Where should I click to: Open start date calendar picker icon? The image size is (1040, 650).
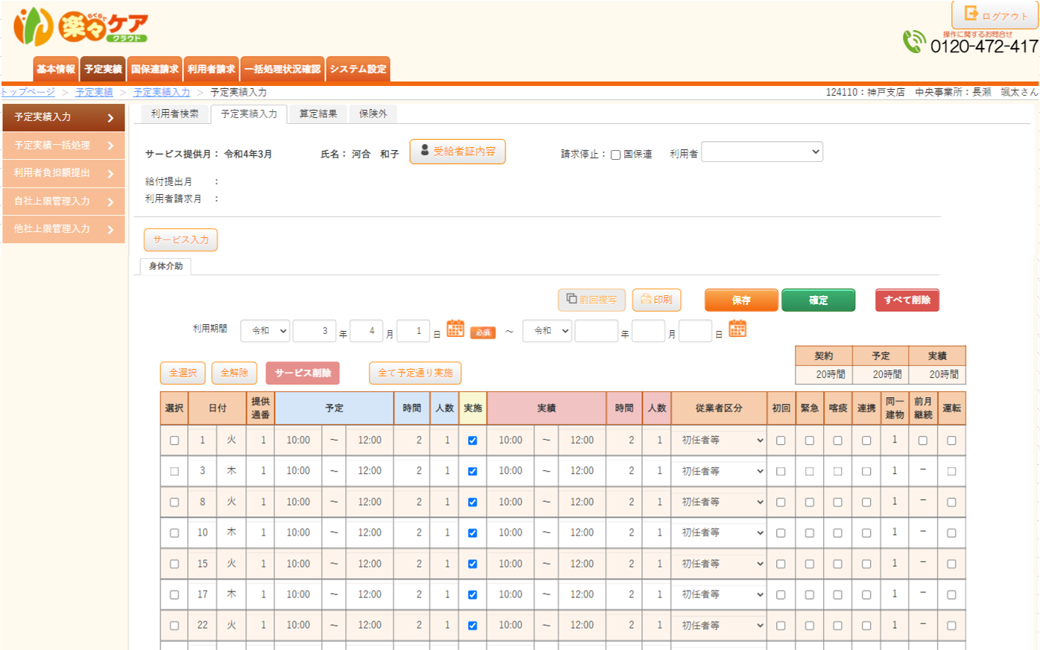(455, 330)
